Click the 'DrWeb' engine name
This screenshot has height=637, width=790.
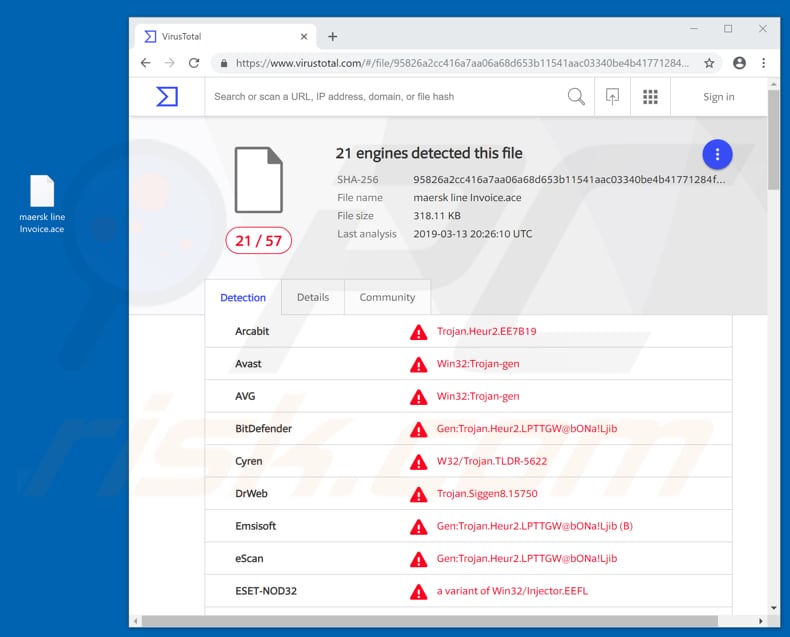(x=251, y=493)
